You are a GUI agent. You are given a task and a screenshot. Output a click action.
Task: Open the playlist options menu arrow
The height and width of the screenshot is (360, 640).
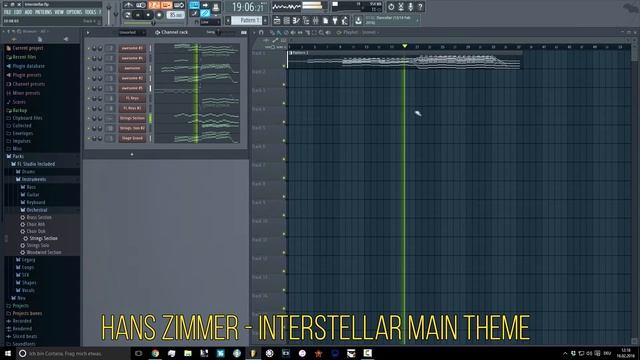tap(254, 32)
